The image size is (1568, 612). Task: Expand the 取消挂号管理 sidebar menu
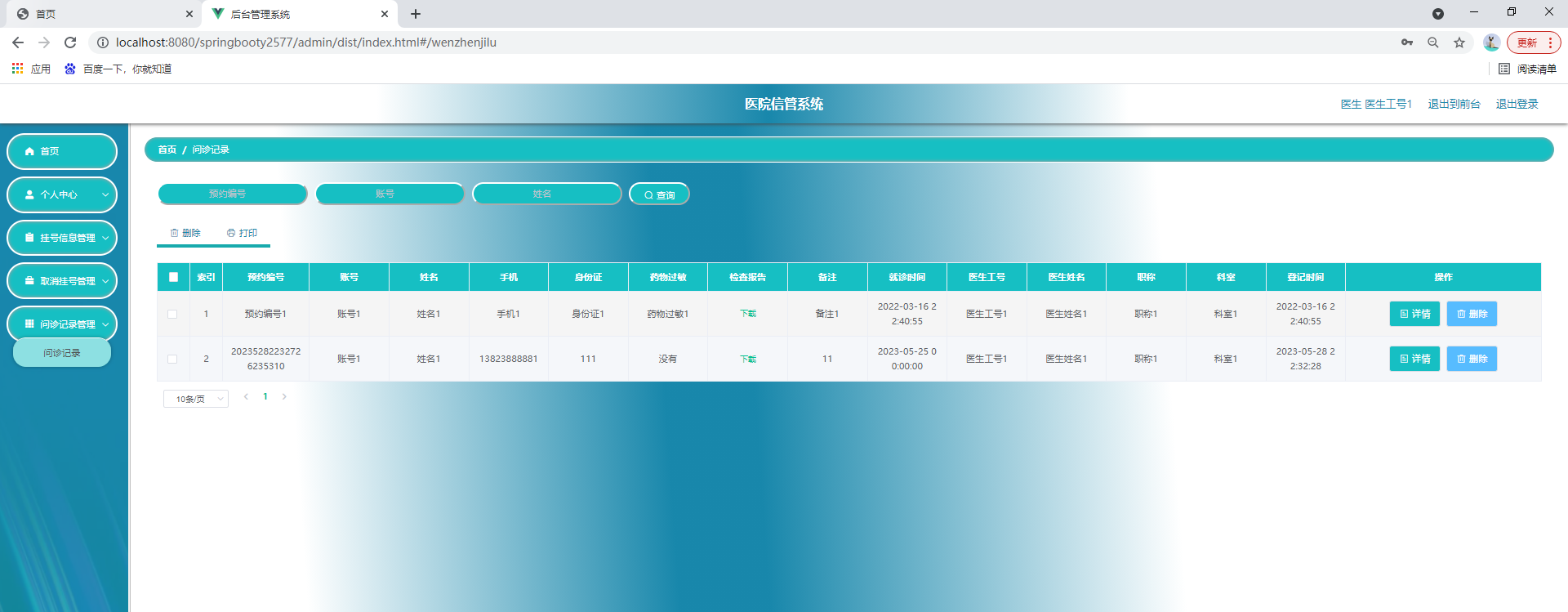point(62,281)
